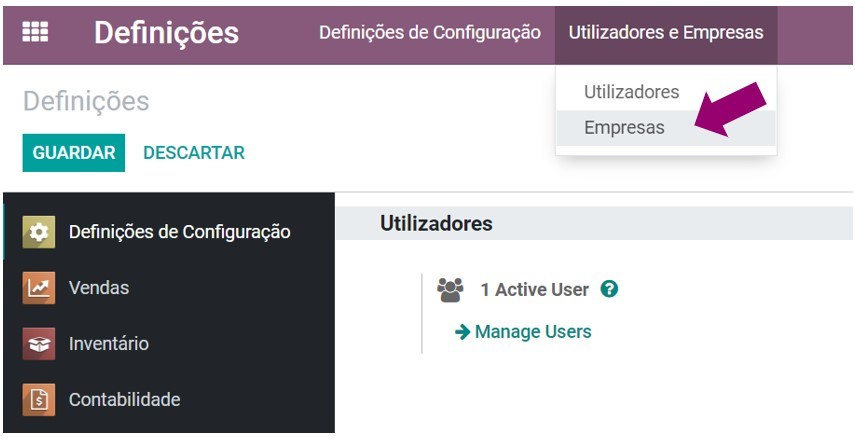Open the Definições de Configuração top menu
The height and width of the screenshot is (443, 855).
click(429, 32)
